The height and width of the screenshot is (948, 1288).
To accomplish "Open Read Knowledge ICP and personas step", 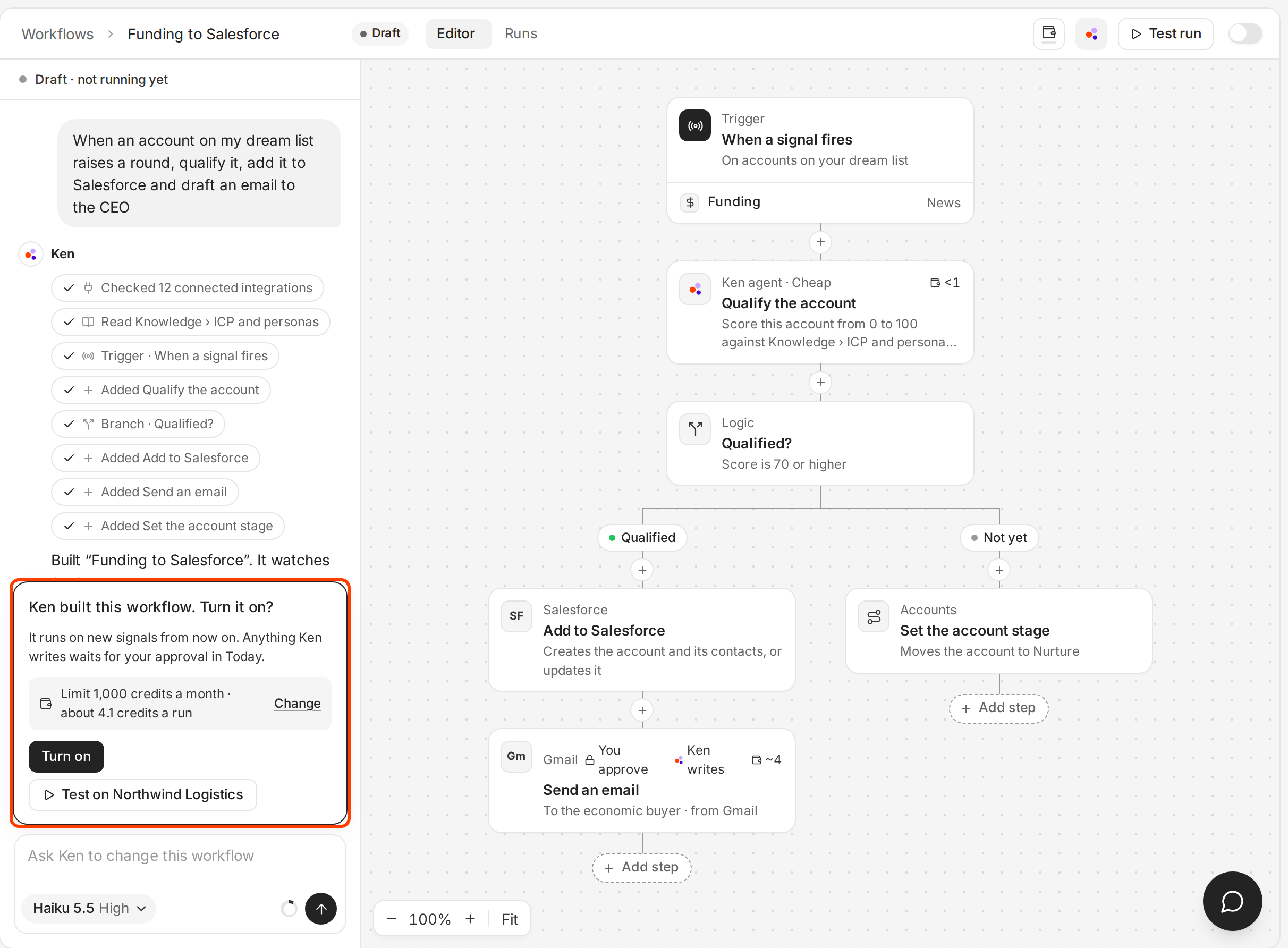I will coord(190,322).
